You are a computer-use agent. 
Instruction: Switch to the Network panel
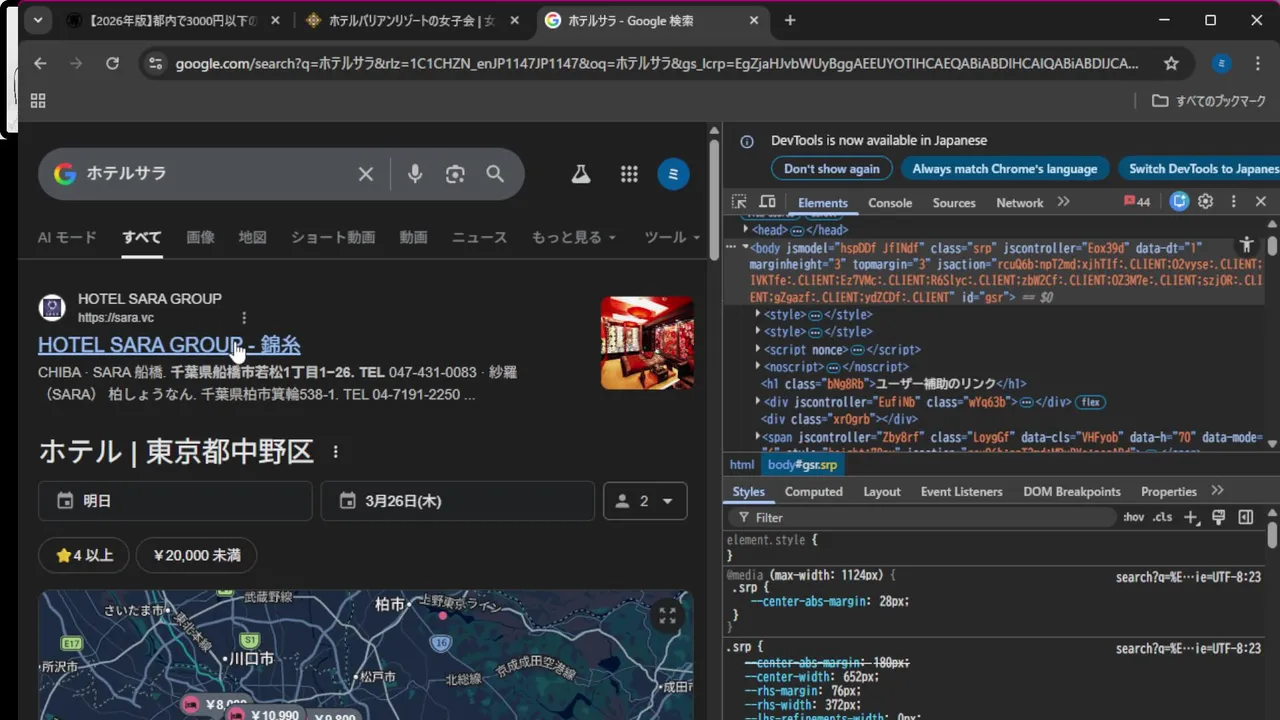point(1020,202)
